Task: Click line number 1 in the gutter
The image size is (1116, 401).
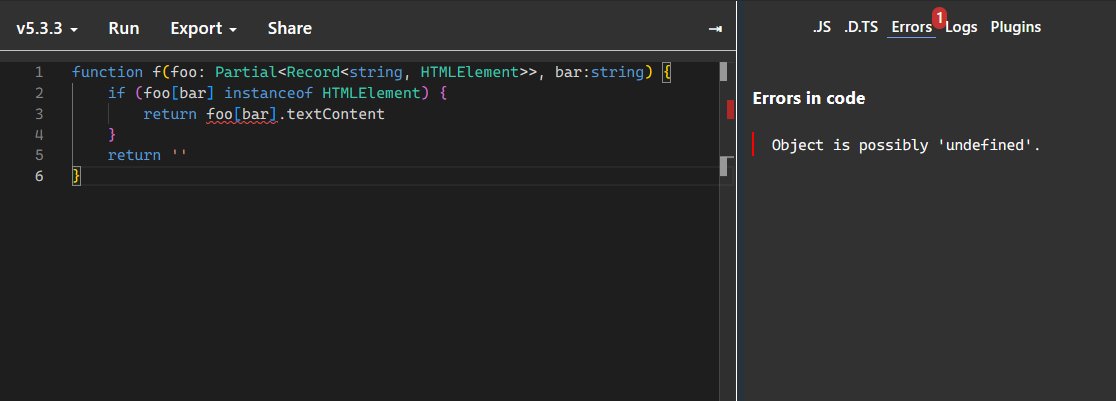Action: pyautogui.click(x=39, y=73)
